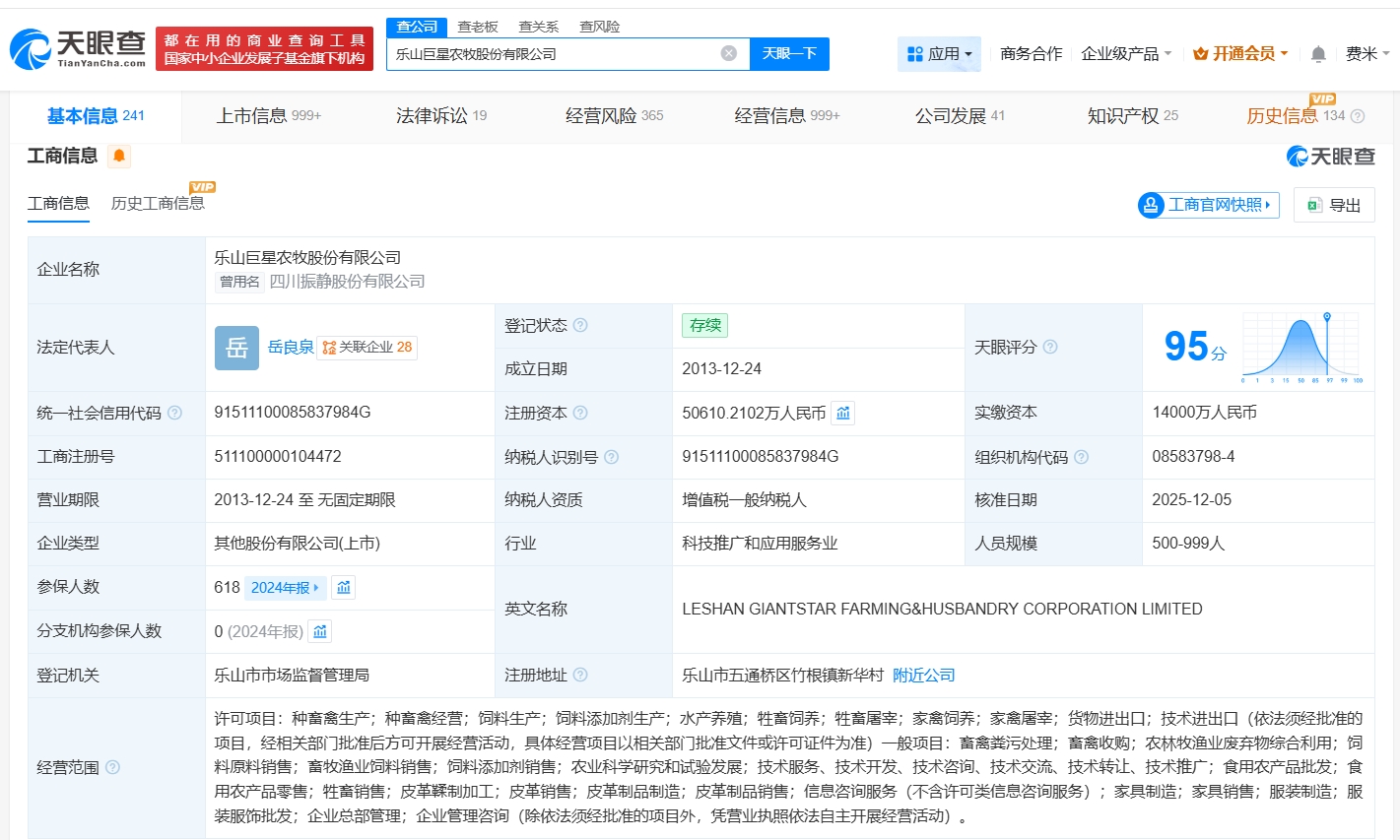Switch to the 查老板 search tab
Viewport: 1400px width, 840px height.
tap(477, 27)
